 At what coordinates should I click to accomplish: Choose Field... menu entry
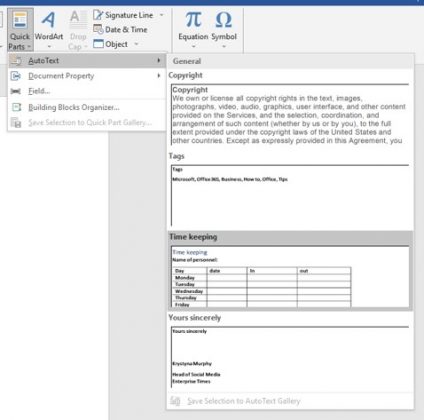tap(87, 91)
